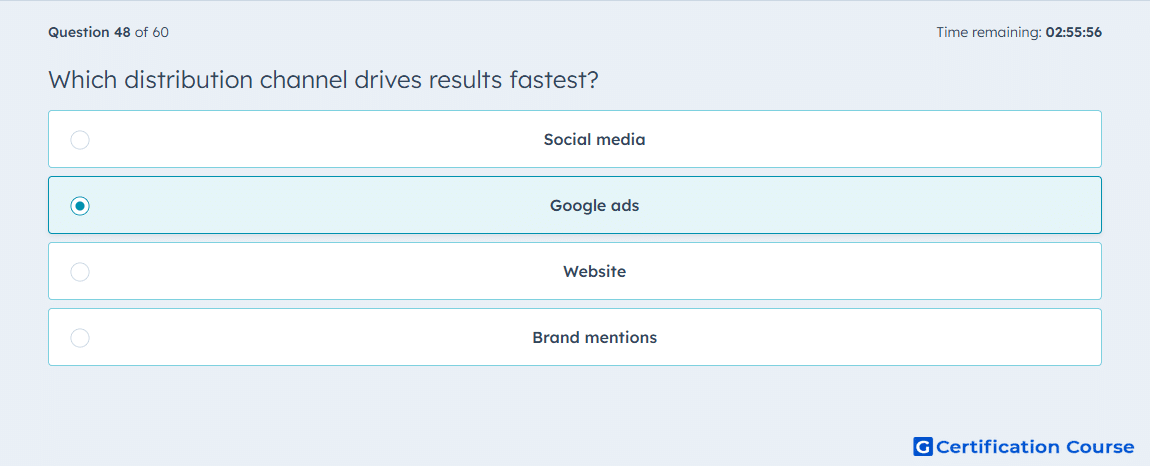Click the highlighted Google ads answer card
The height and width of the screenshot is (466, 1150).
click(575, 205)
